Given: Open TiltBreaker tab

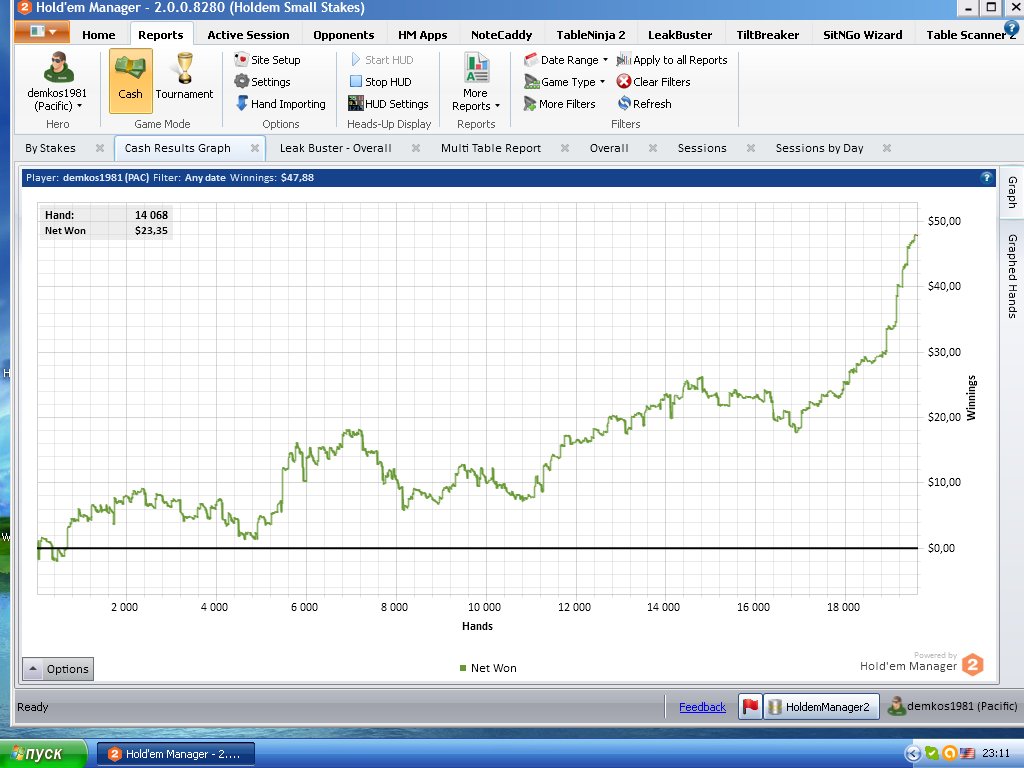Looking at the screenshot, I should [x=768, y=35].
